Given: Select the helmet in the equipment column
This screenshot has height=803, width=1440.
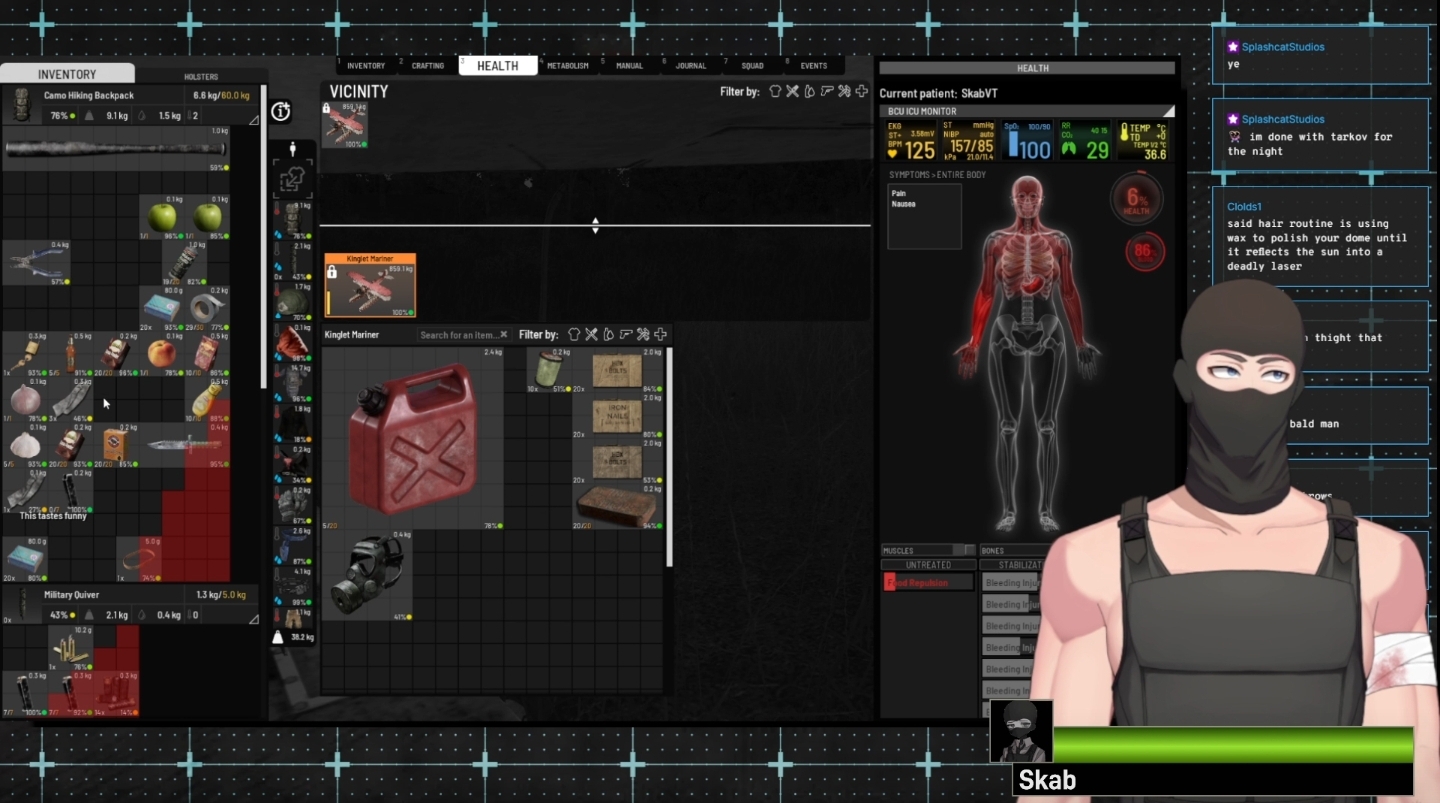Looking at the screenshot, I should tap(294, 303).
